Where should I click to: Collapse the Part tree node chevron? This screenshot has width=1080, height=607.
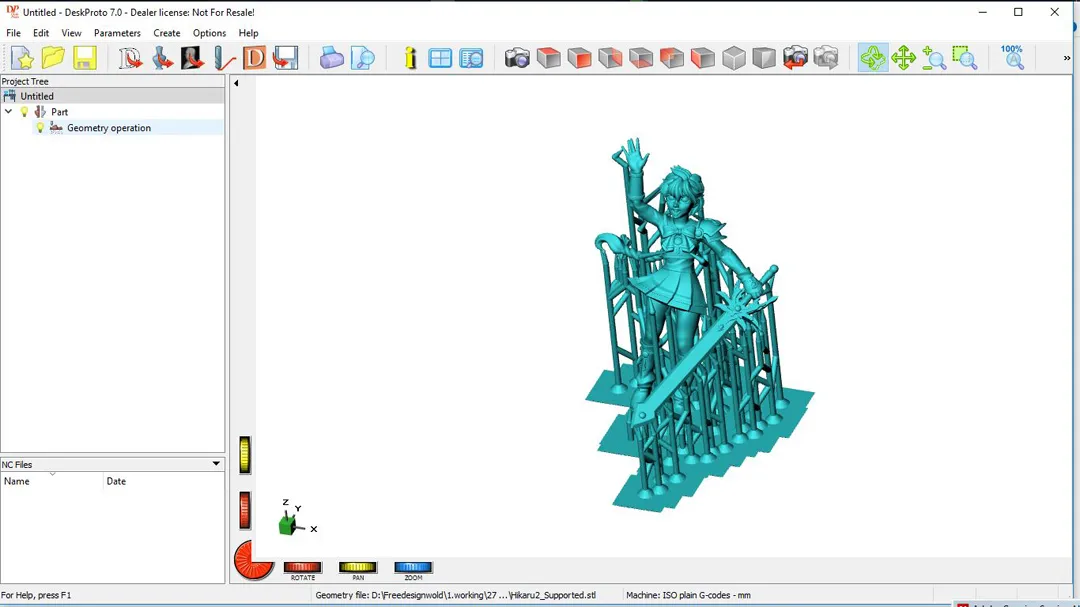click(x=8, y=112)
